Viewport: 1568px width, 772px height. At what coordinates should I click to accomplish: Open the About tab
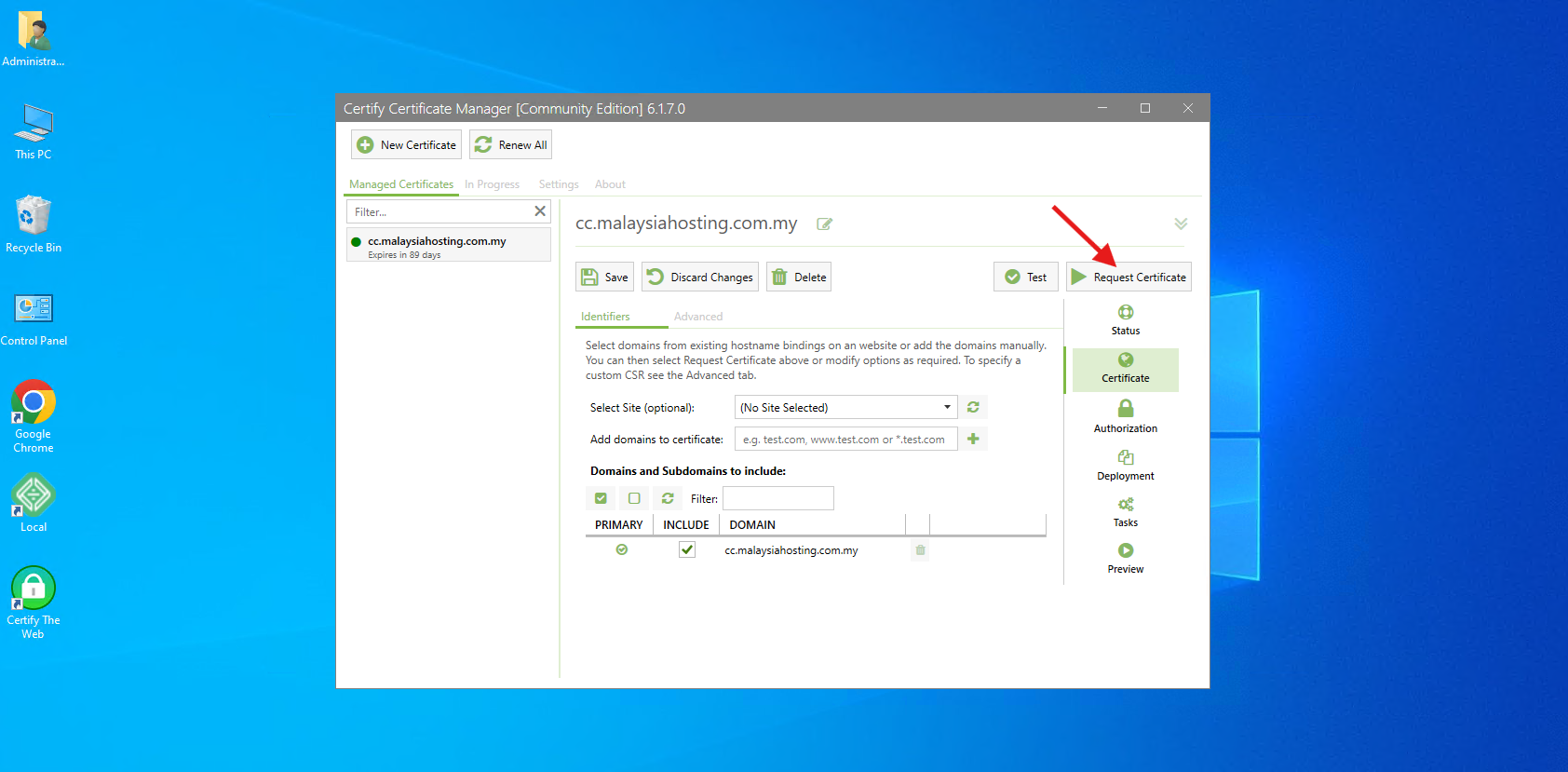(610, 184)
